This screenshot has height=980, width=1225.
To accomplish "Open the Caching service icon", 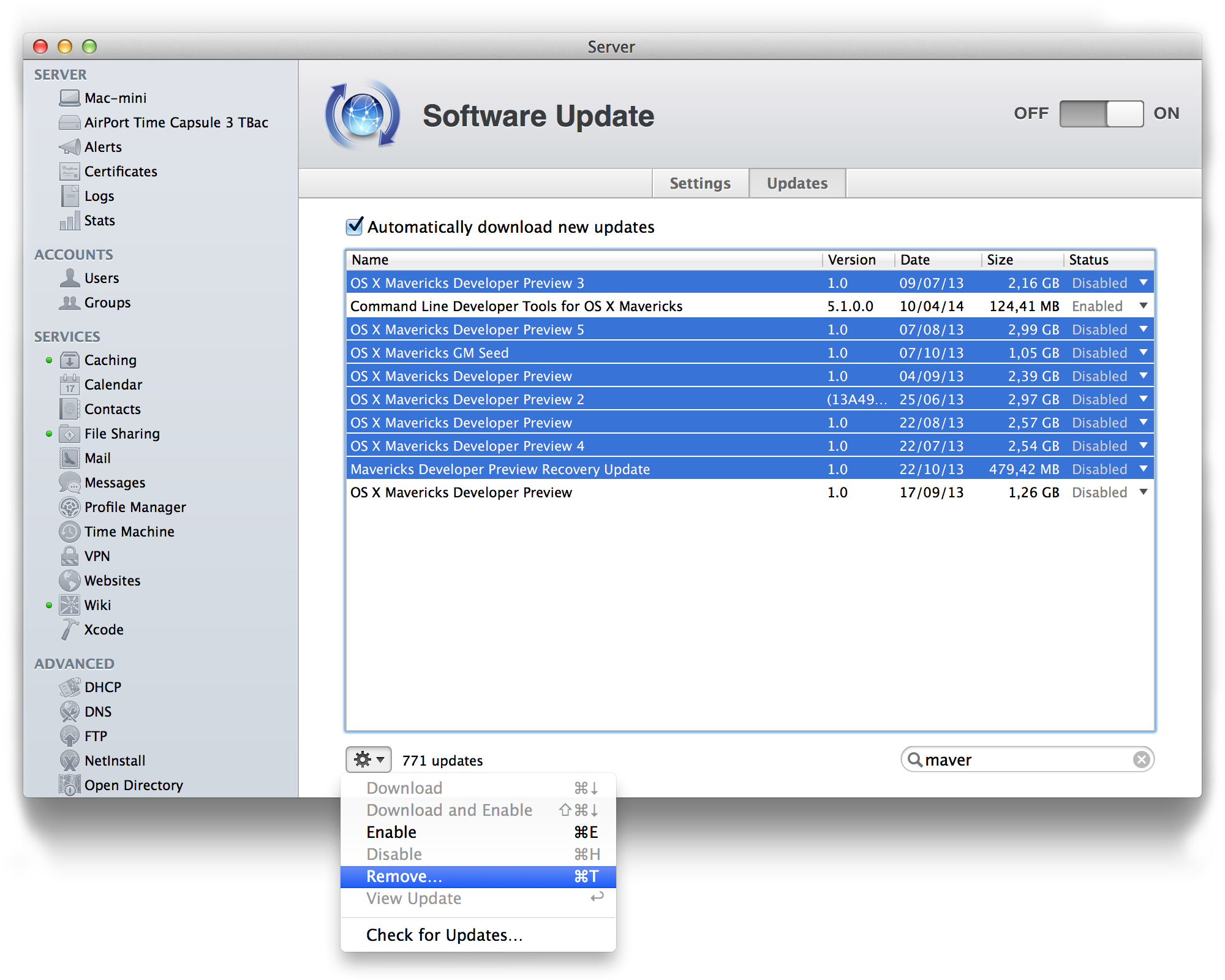I will point(70,360).
